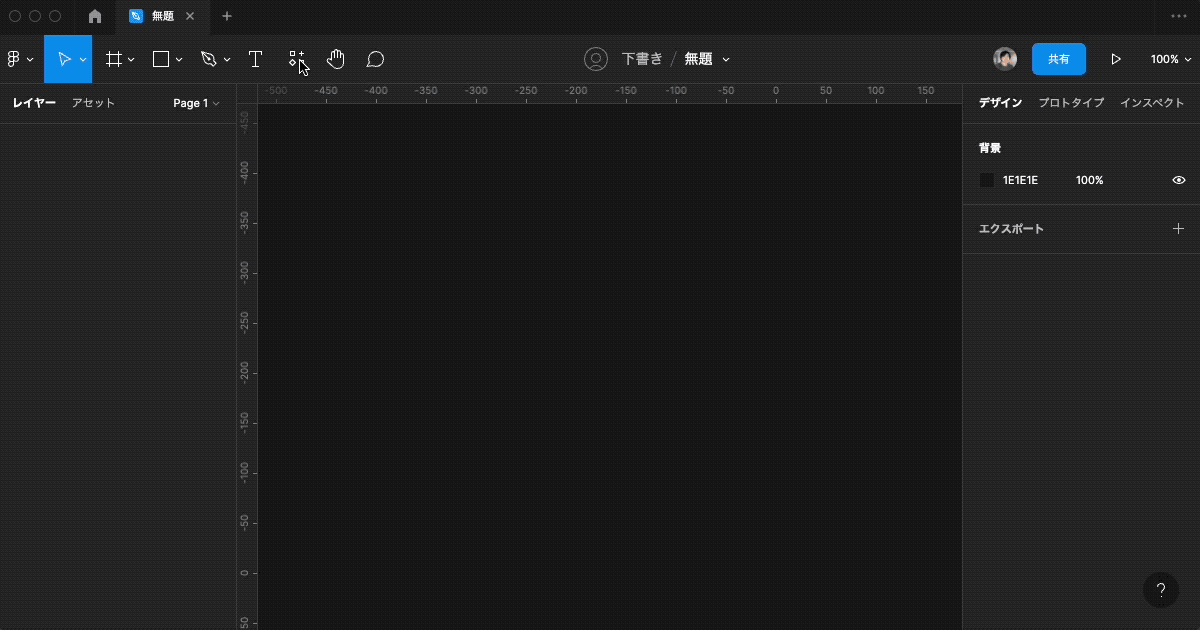This screenshot has height=630, width=1200.
Task: Select the 無題 file tab
Action: pyautogui.click(x=162, y=16)
